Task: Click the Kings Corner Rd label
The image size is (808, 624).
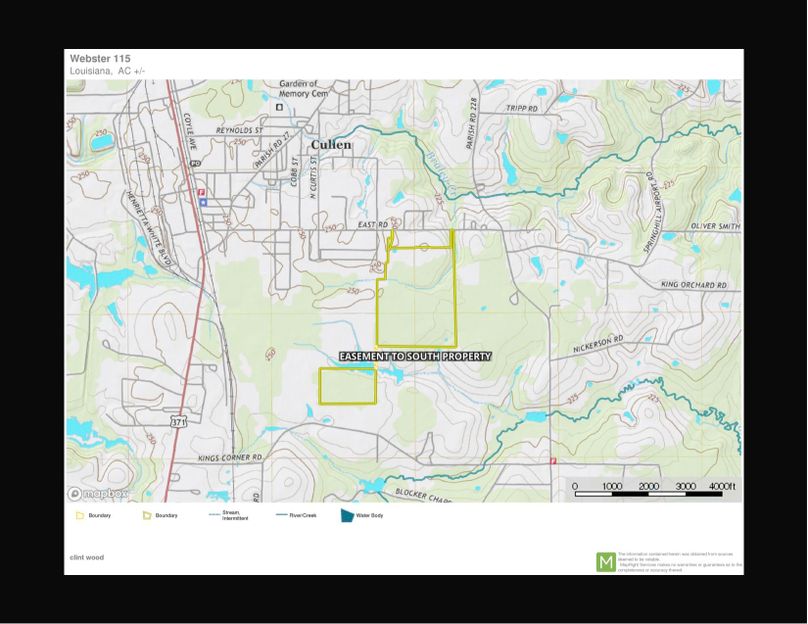Action: (229, 458)
